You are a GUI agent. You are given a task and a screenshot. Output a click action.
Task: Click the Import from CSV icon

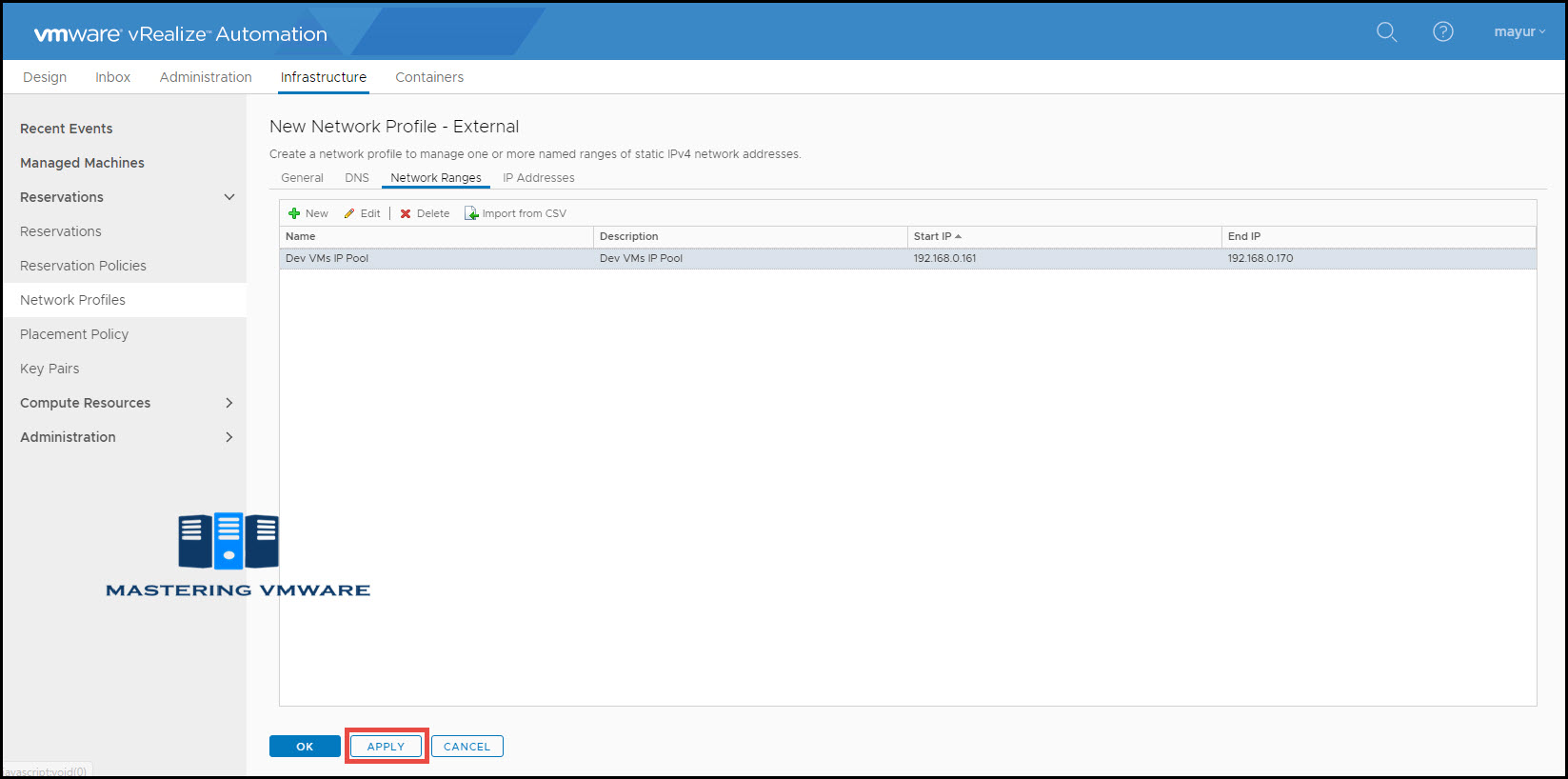point(471,213)
